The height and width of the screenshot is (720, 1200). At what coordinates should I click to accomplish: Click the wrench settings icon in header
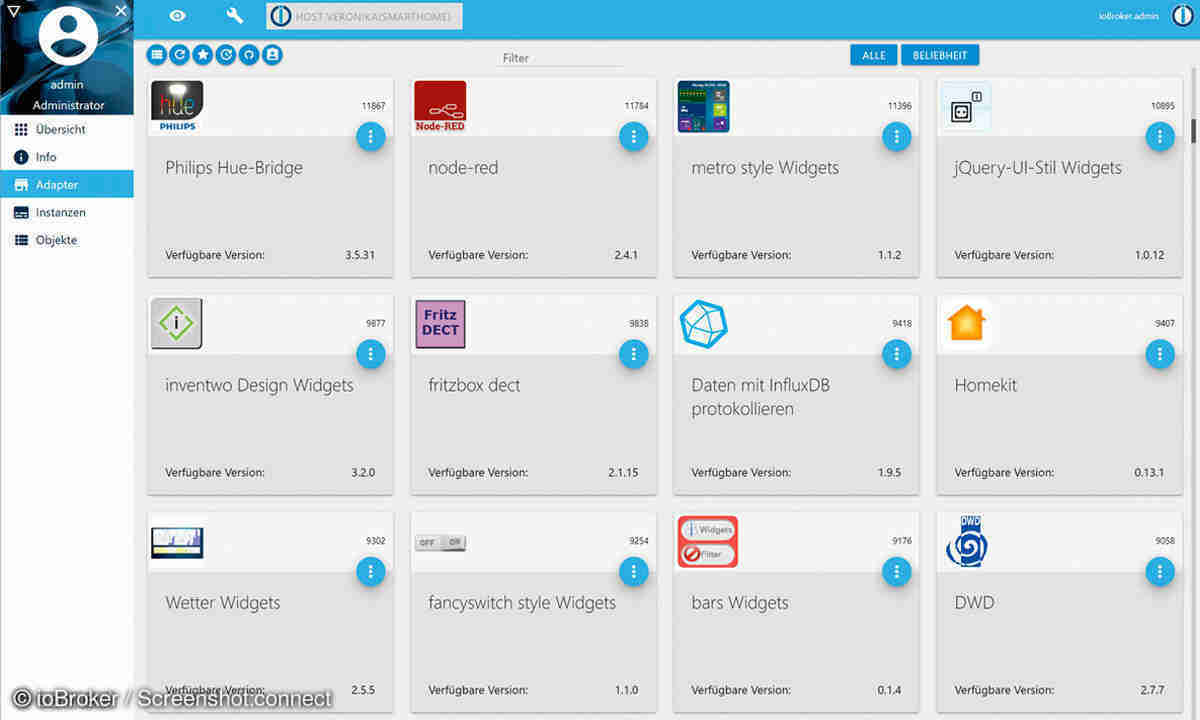235,16
